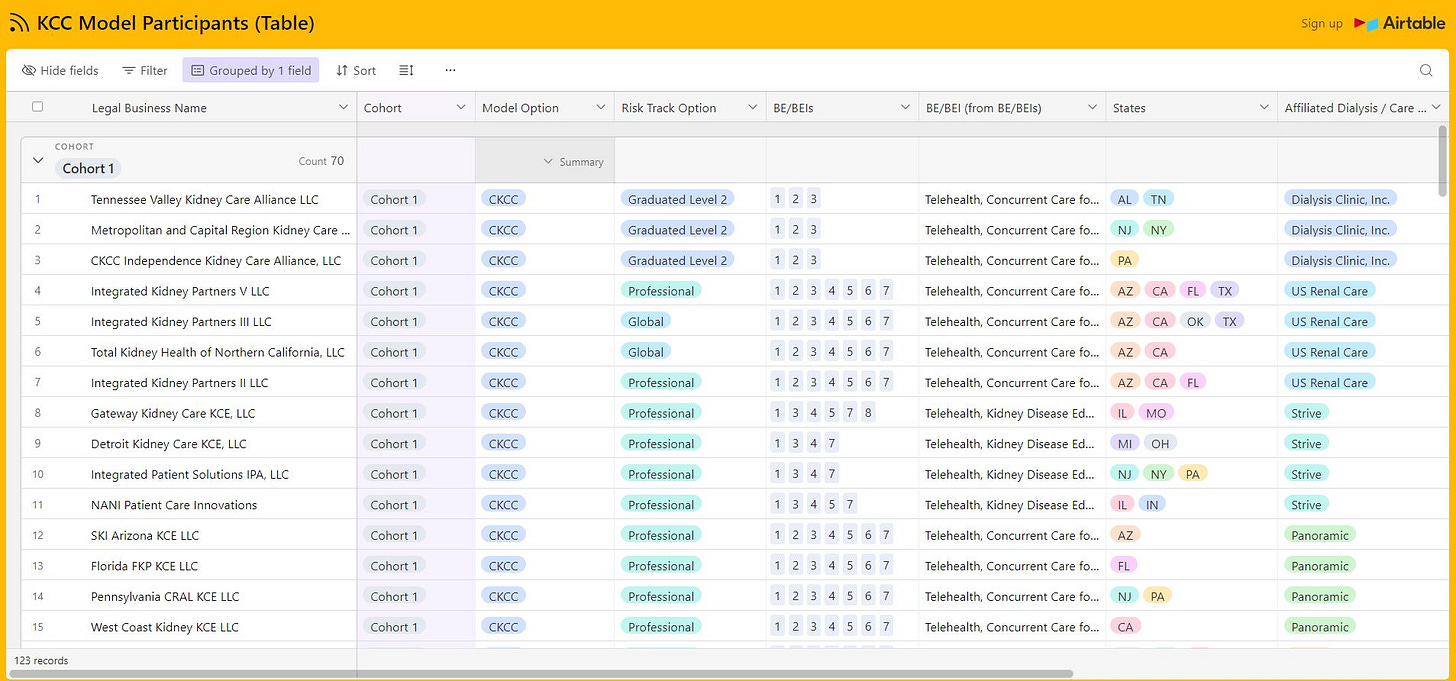Open the Sort options
Screen dimensions: 1456x681
[x=356, y=70]
